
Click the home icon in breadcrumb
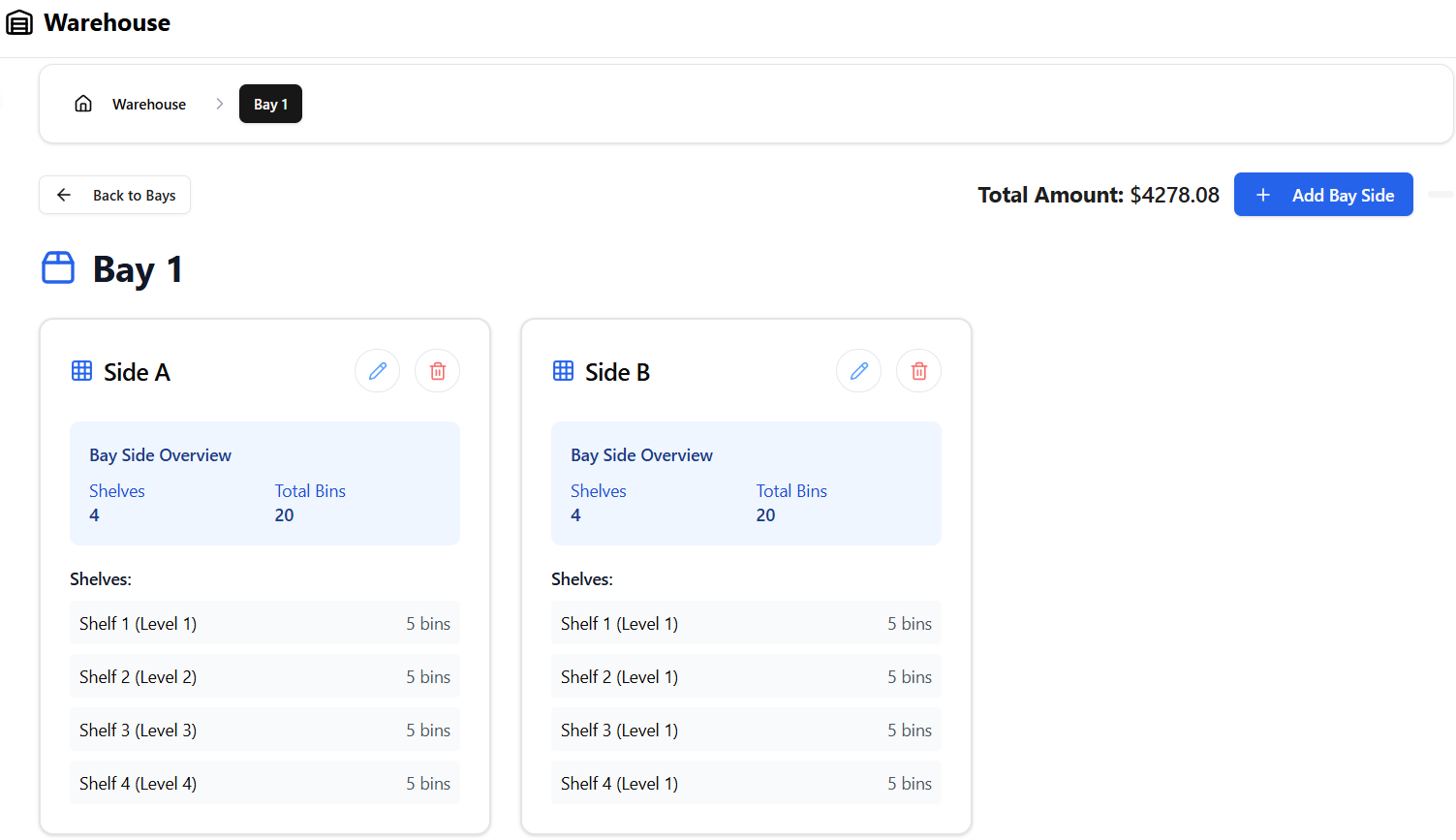point(83,104)
